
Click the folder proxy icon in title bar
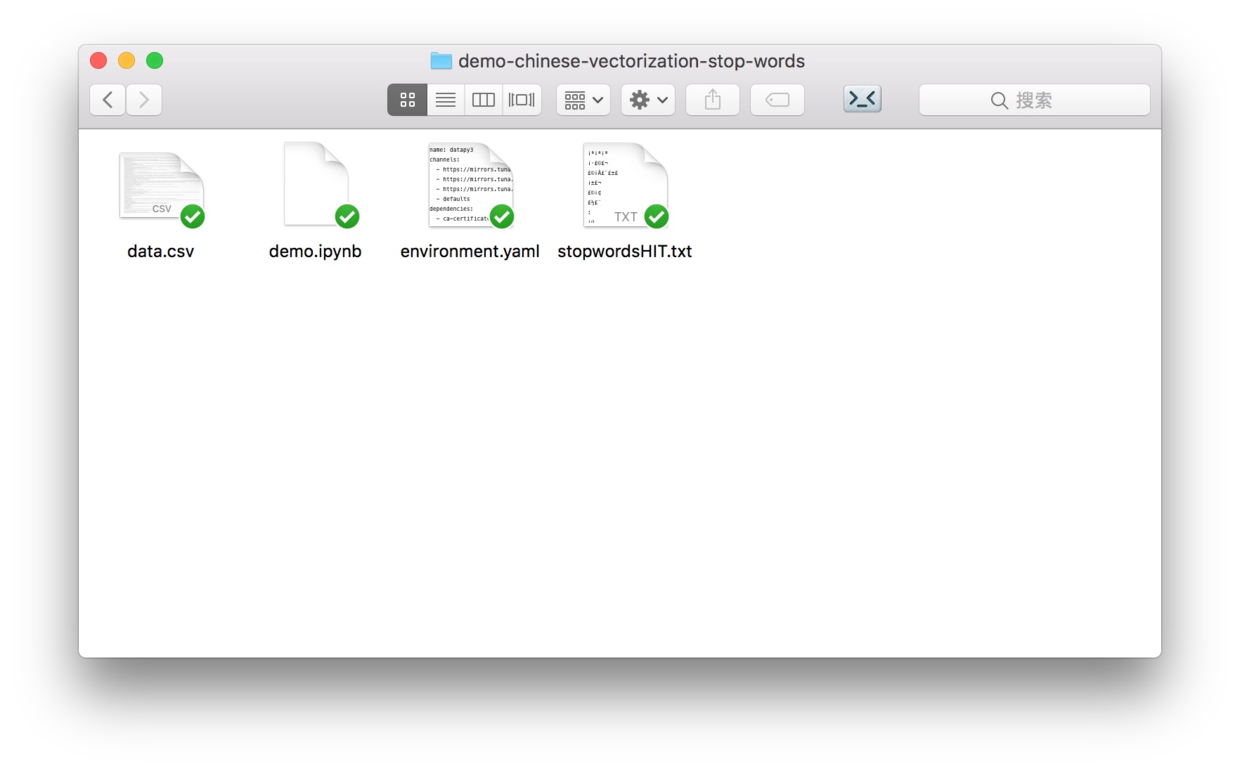(x=441, y=61)
